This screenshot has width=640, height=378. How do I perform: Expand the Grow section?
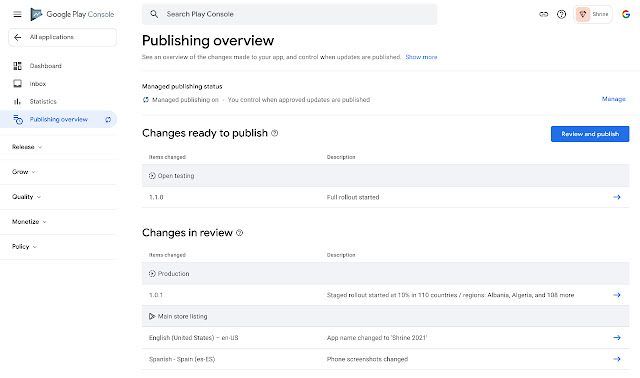[24, 172]
